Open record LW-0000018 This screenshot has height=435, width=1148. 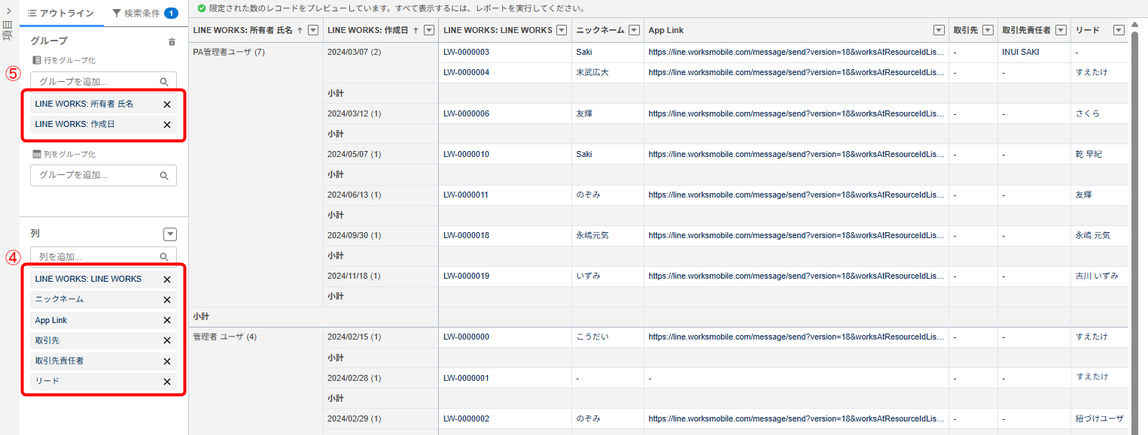(x=466, y=235)
